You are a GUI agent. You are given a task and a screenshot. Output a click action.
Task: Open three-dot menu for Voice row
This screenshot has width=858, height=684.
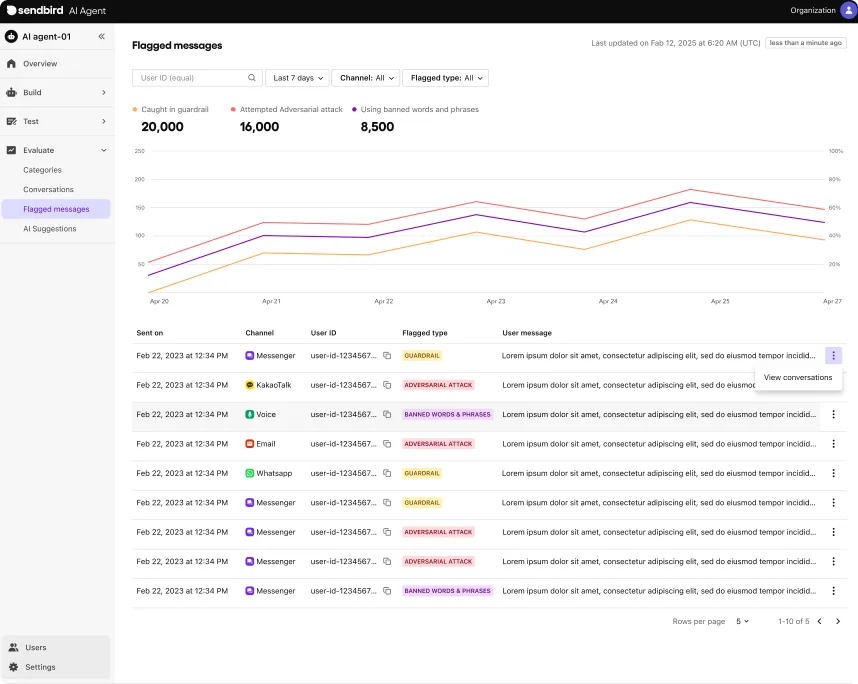pyautogui.click(x=833, y=414)
